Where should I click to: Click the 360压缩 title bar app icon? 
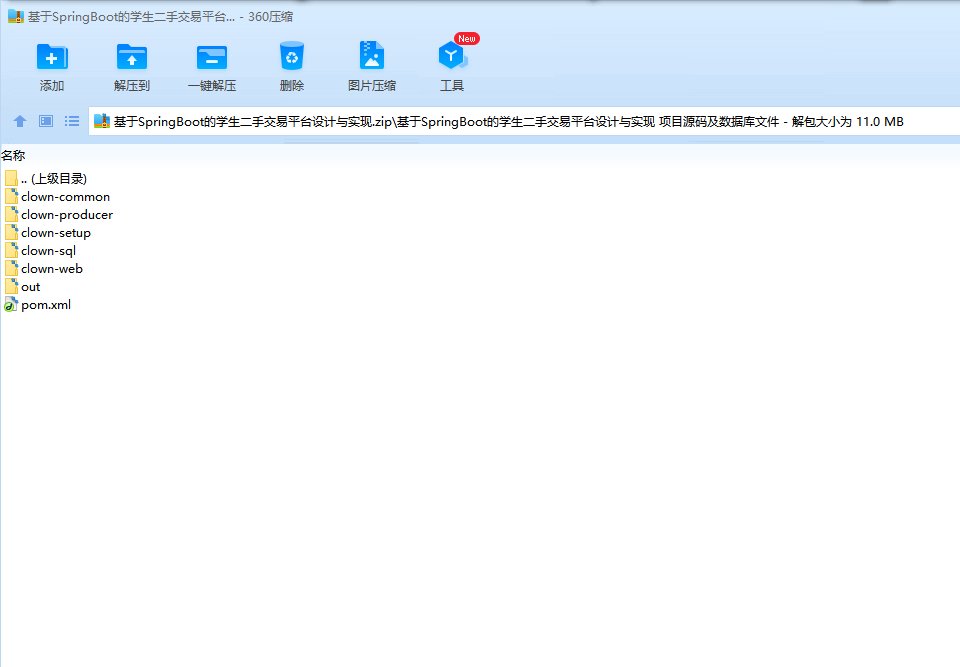point(16,17)
